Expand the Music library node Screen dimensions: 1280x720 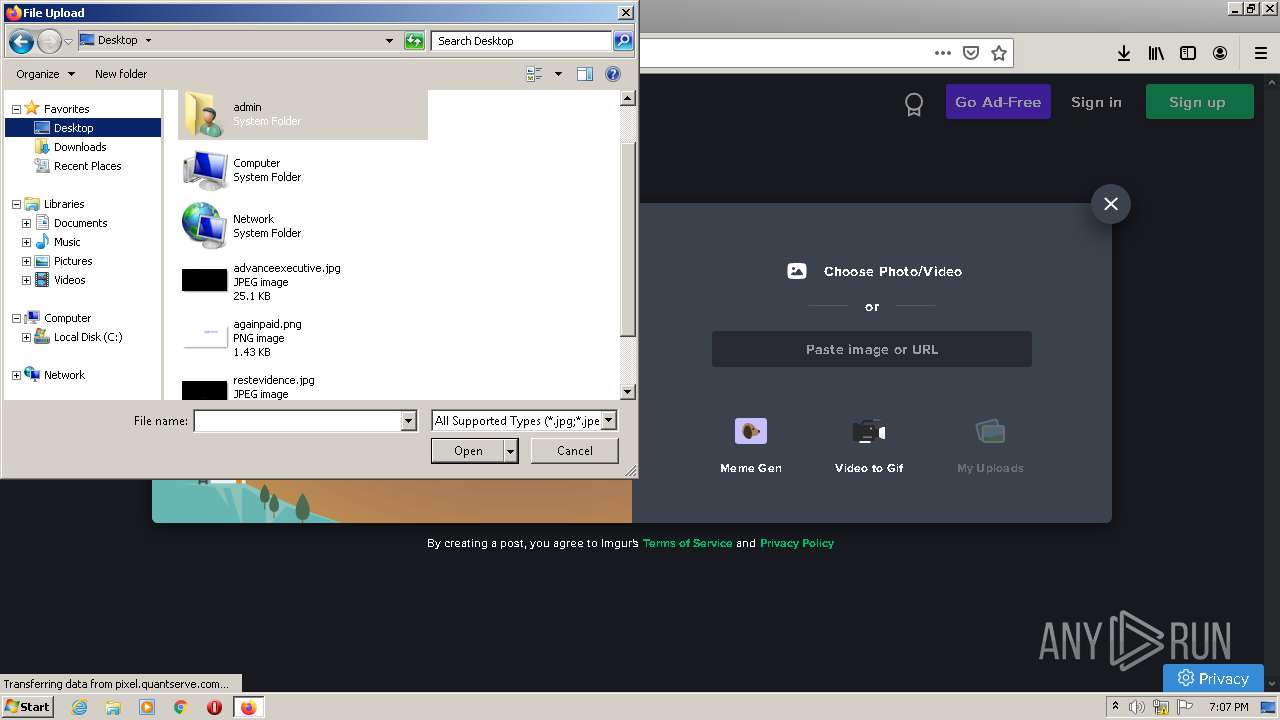click(x=26, y=242)
